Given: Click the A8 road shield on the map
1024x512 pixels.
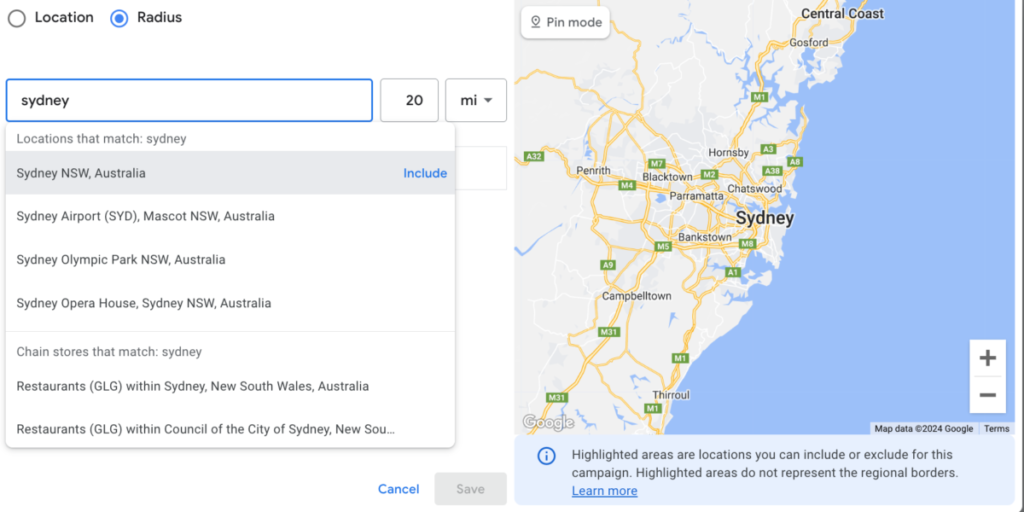Looking at the screenshot, I should [x=794, y=162].
